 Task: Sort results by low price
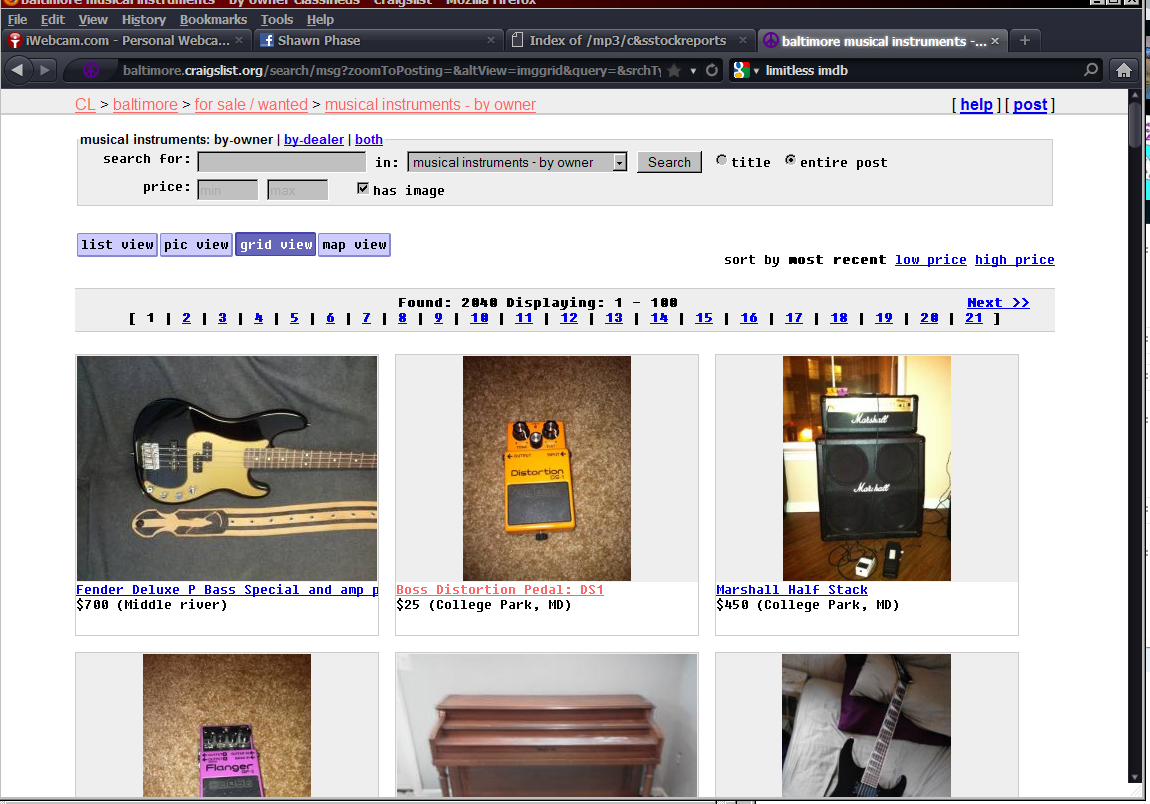(x=931, y=260)
